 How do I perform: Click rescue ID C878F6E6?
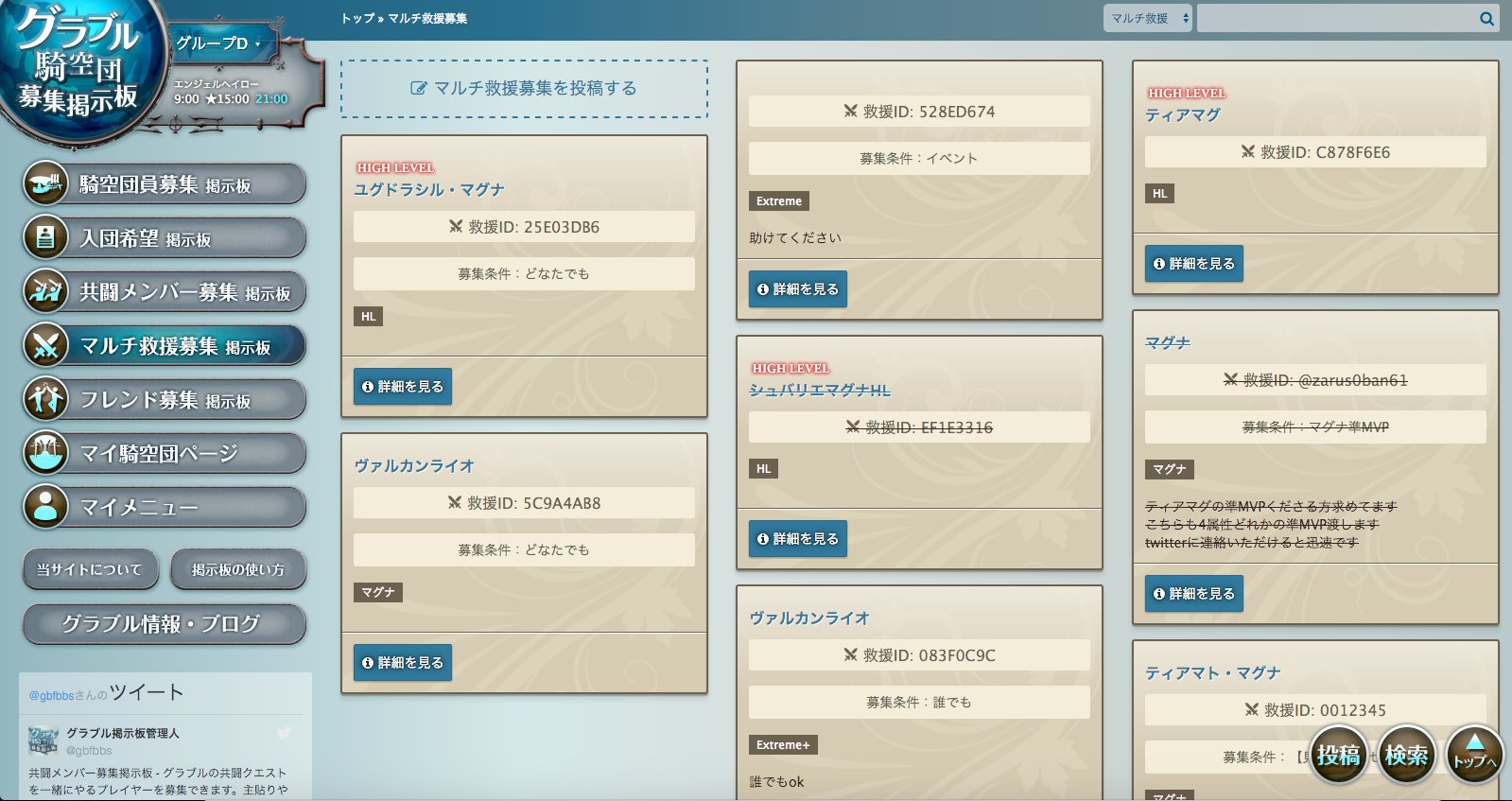tap(1315, 152)
